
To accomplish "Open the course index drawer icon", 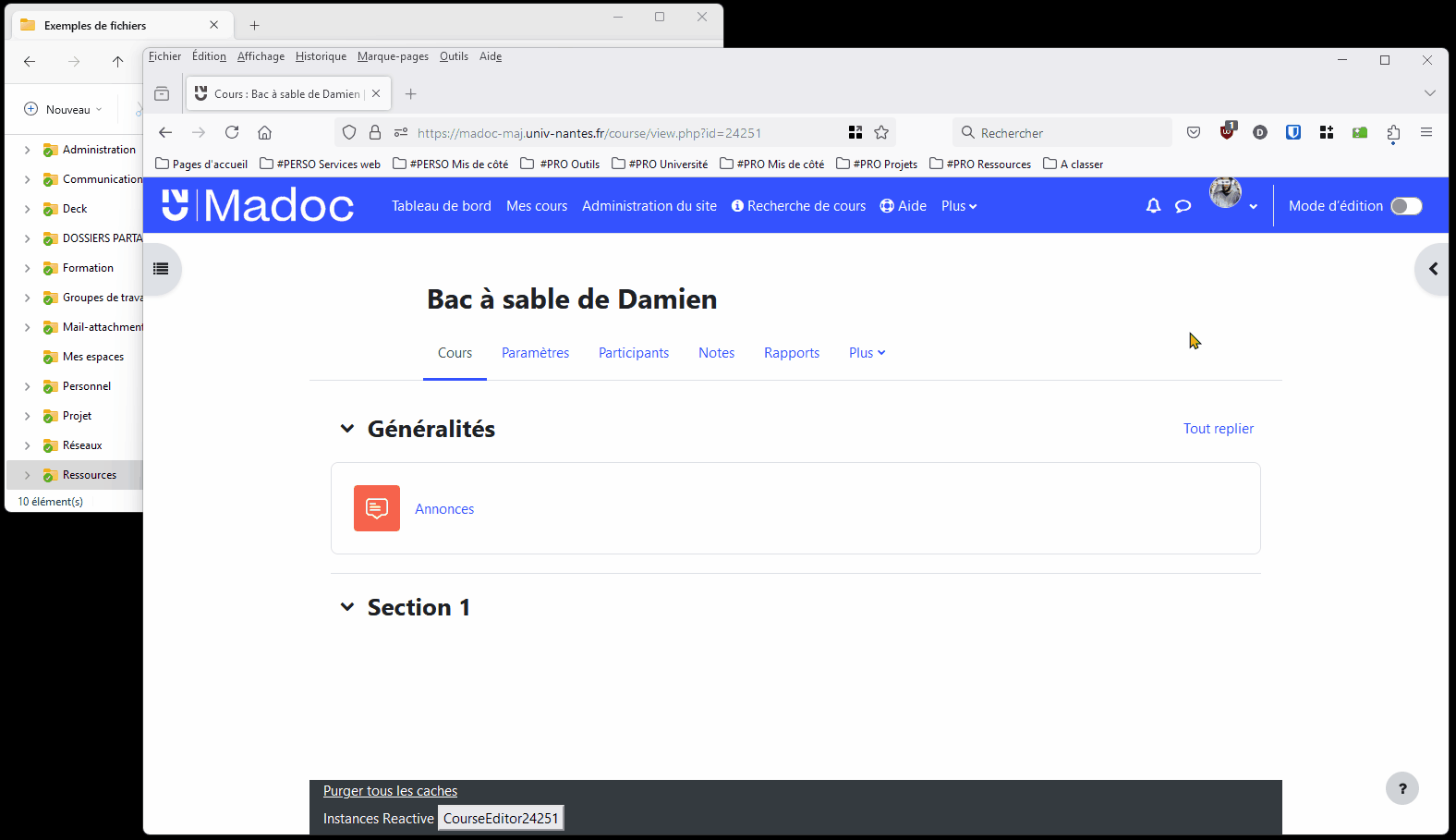I will pos(161,269).
